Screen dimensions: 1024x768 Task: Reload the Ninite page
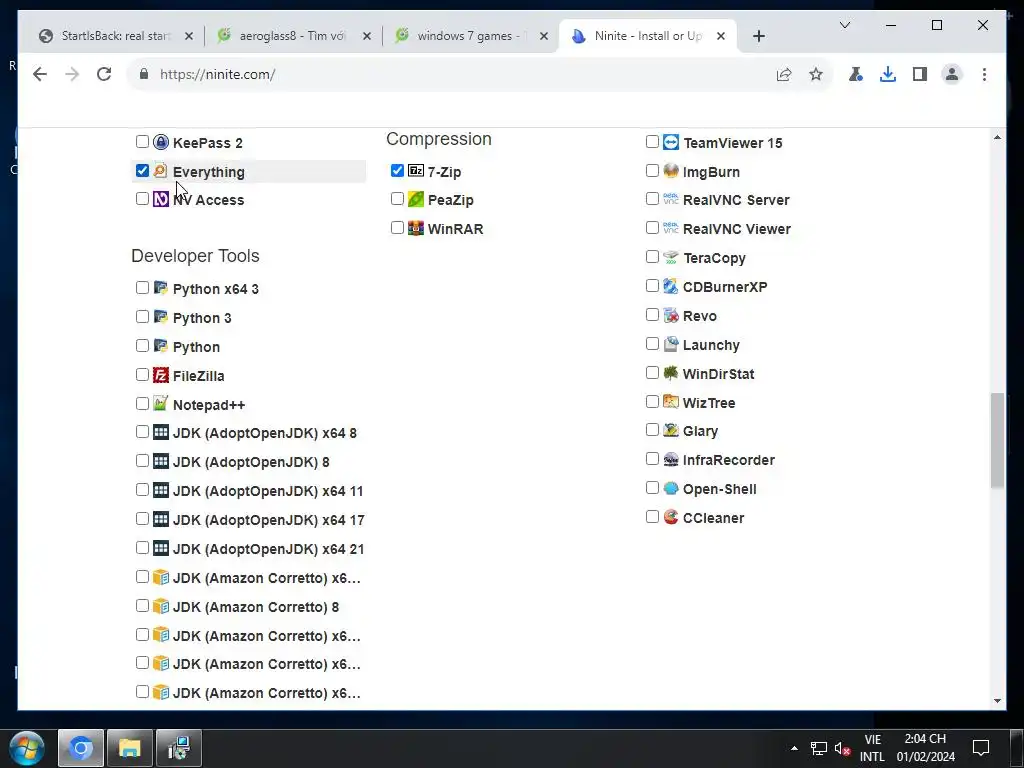(104, 74)
